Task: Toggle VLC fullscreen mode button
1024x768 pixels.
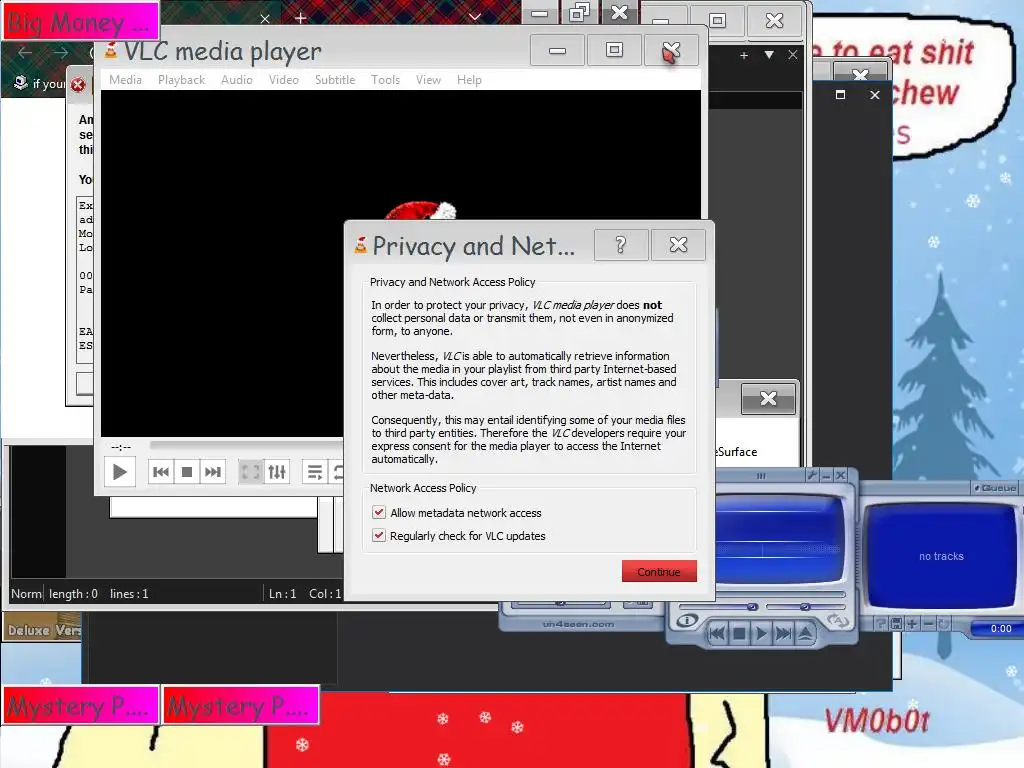Action: (250, 472)
